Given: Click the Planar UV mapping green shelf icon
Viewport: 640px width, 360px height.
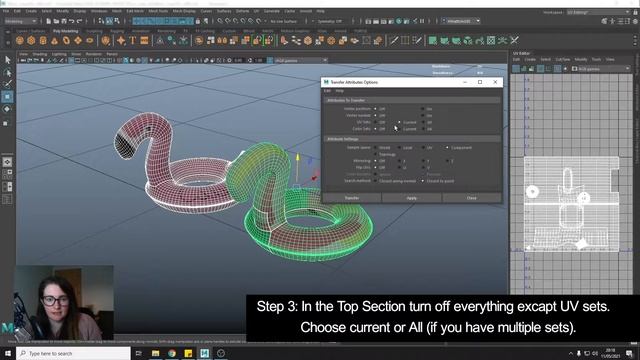Looking at the screenshot, I should [432, 40].
